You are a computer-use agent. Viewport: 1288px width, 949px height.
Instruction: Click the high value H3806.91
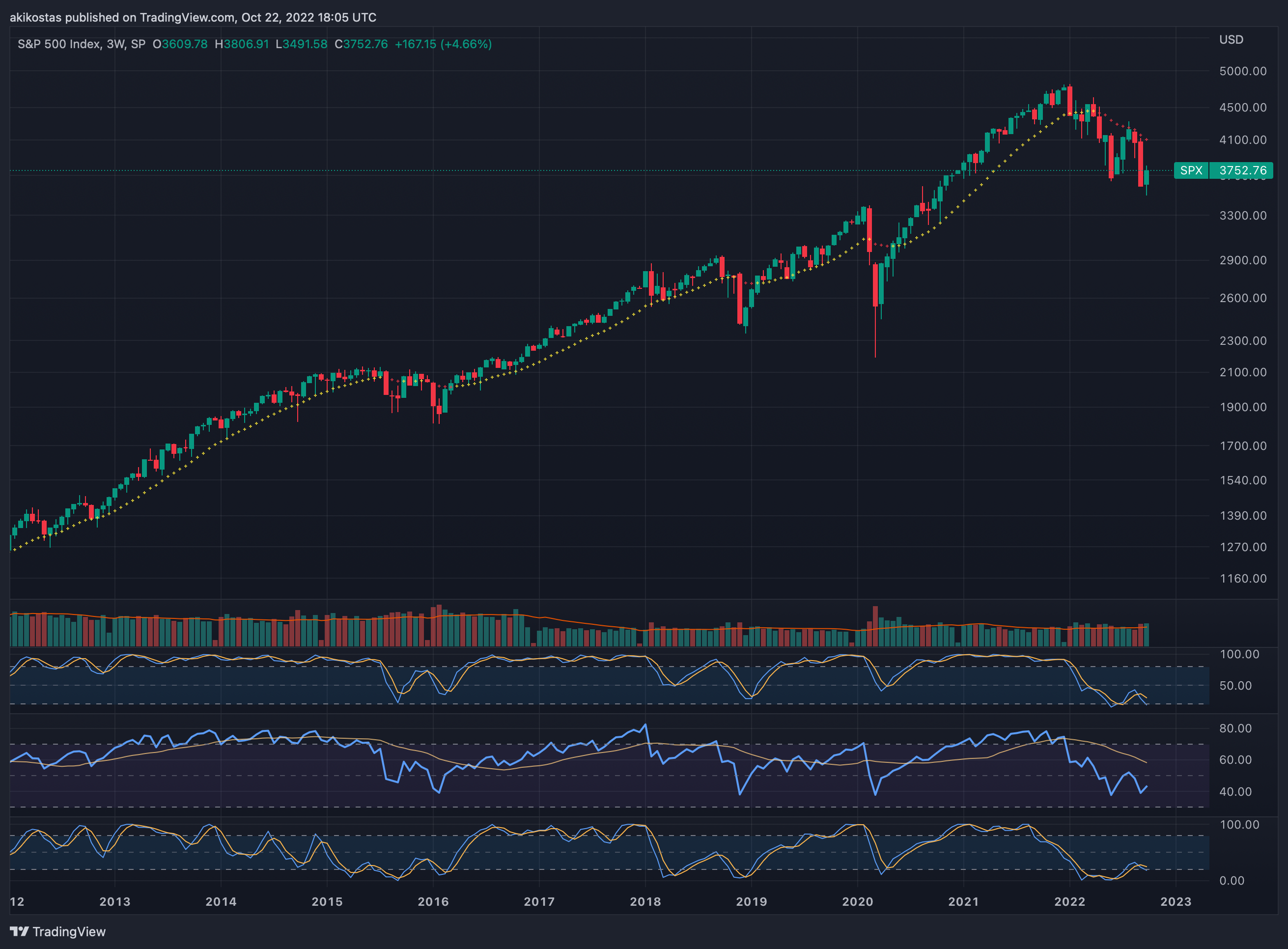tap(241, 44)
